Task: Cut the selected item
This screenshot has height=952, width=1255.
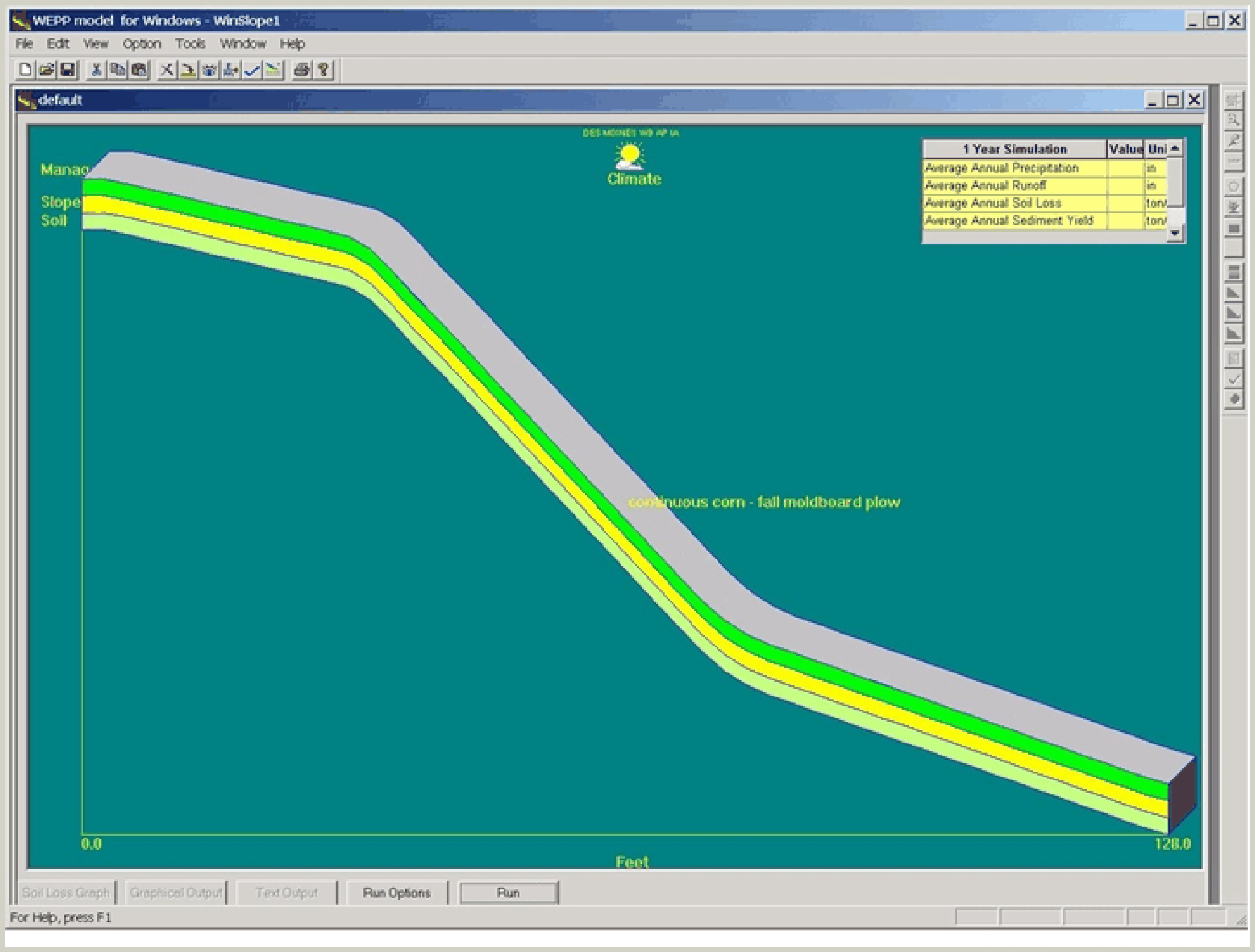Action: [x=97, y=69]
